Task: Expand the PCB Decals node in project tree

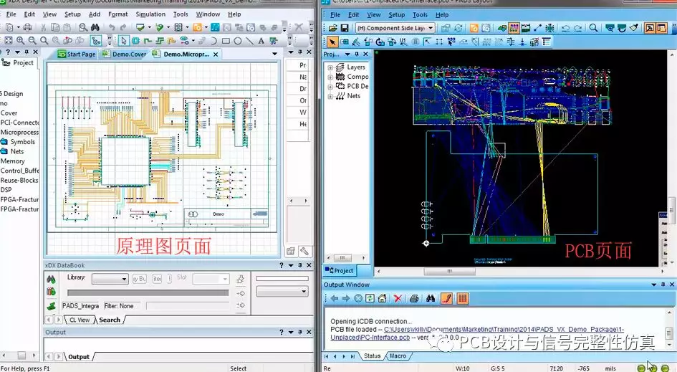Action: (330, 86)
